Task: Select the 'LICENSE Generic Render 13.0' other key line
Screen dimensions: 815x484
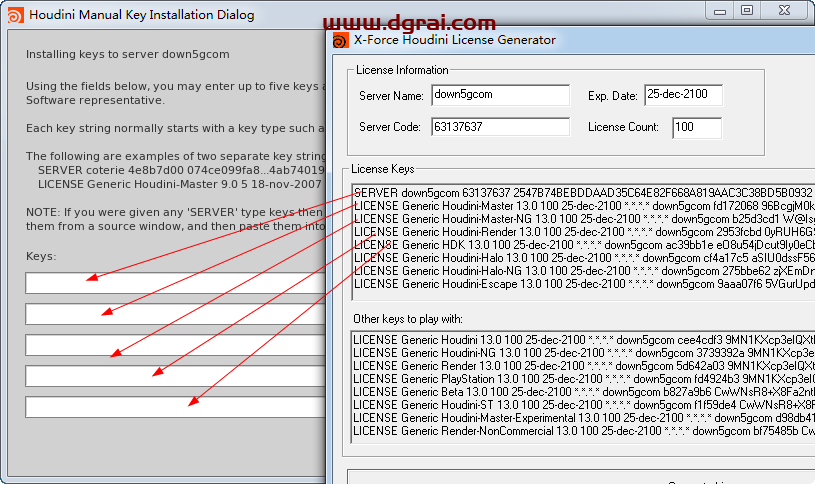Action: pos(584,366)
